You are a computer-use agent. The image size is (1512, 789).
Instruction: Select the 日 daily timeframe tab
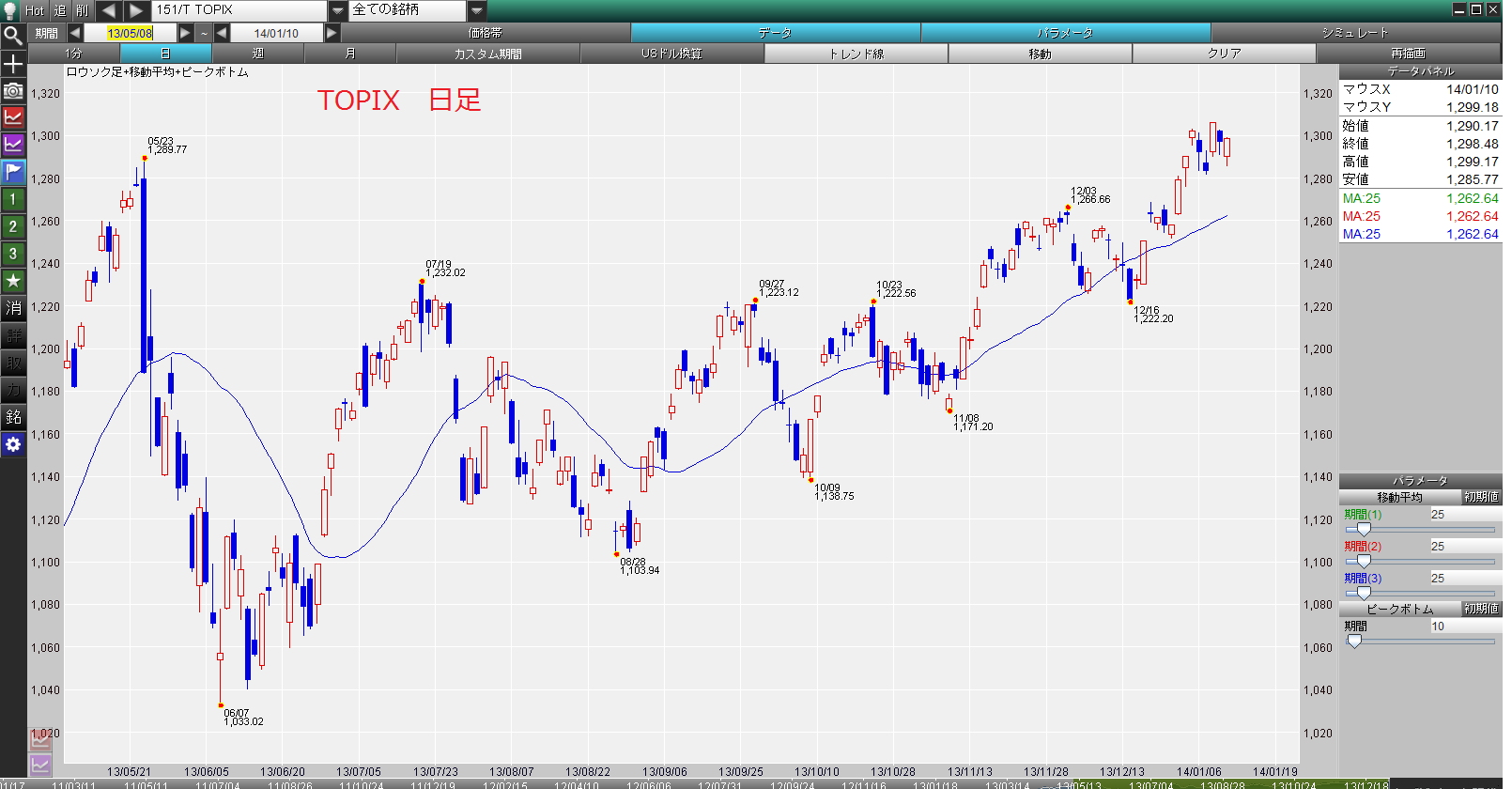point(166,54)
